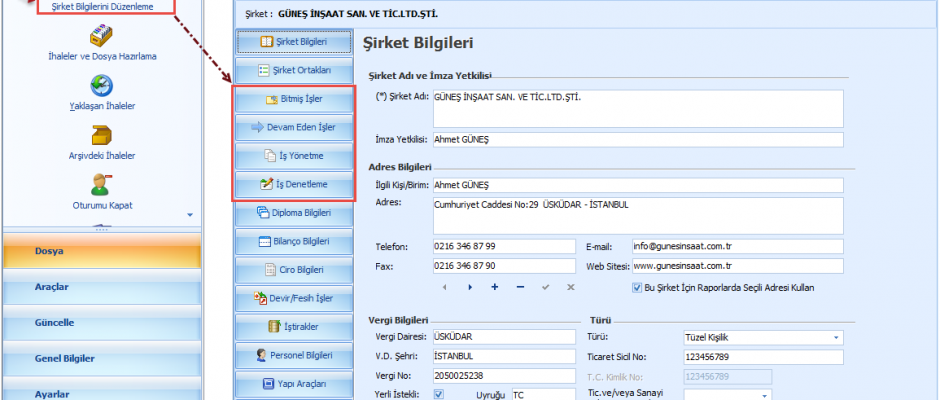Go to previous address record arrow
Screen dimensions: 940x400
click(x=443, y=287)
